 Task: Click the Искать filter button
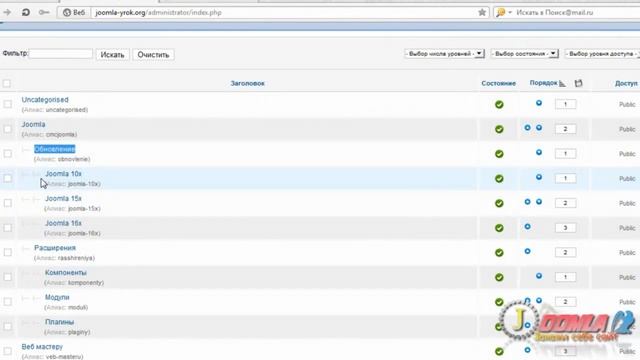(x=112, y=55)
